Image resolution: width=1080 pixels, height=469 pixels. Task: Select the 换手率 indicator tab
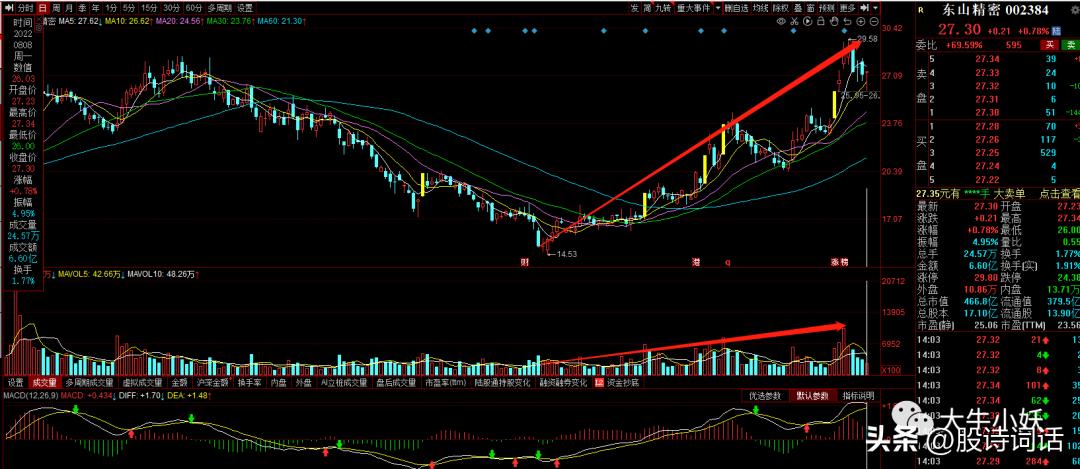250,382
